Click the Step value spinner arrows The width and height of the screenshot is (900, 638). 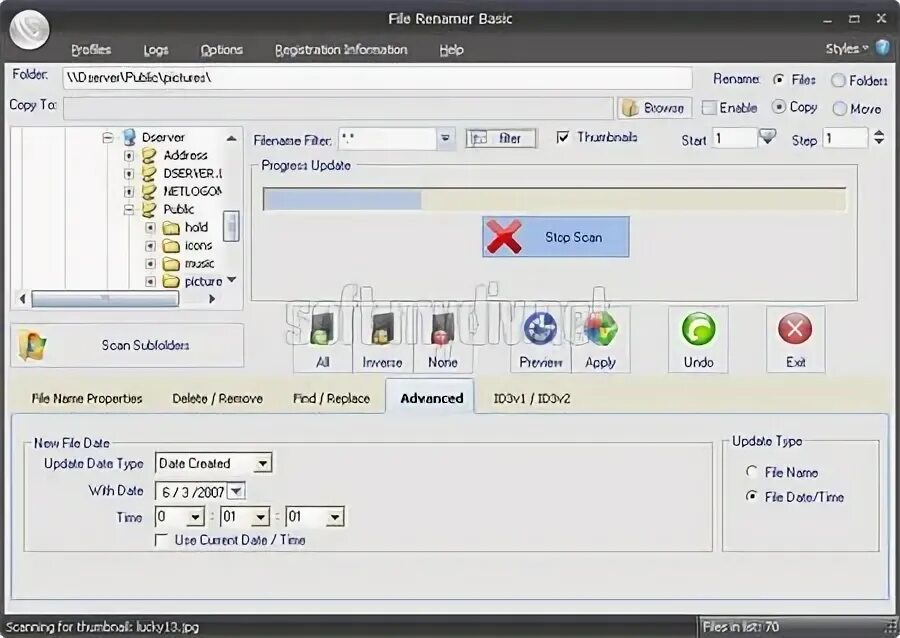[x=879, y=138]
